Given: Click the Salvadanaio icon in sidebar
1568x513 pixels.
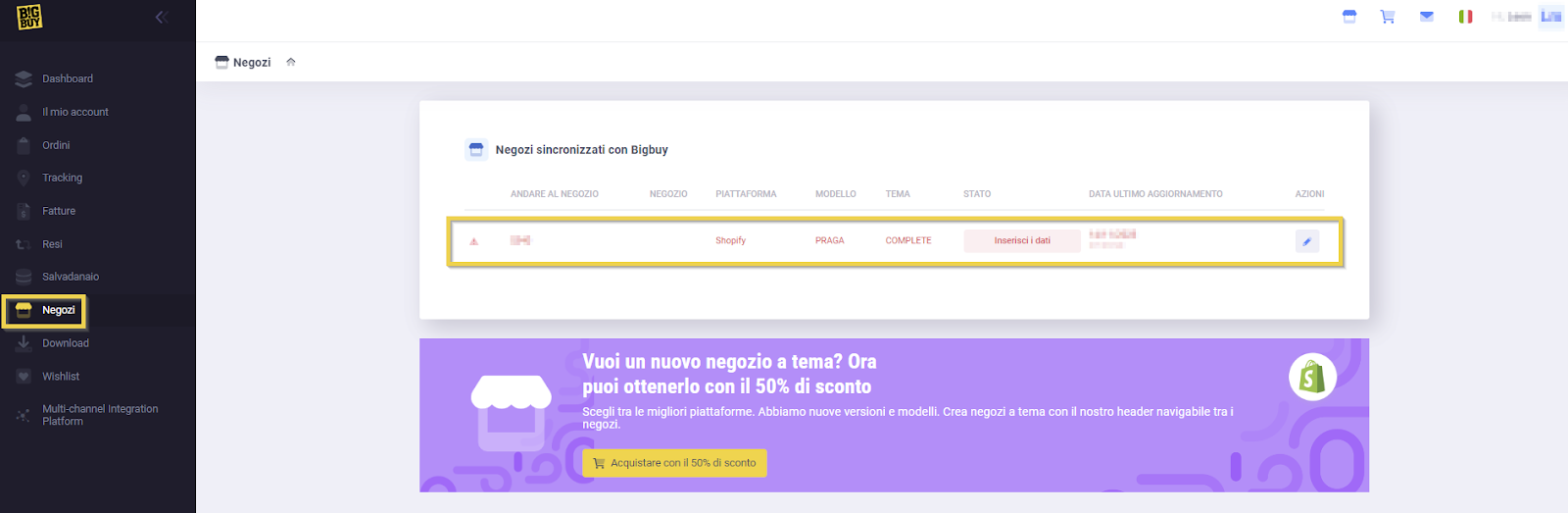Looking at the screenshot, I should point(24,277).
